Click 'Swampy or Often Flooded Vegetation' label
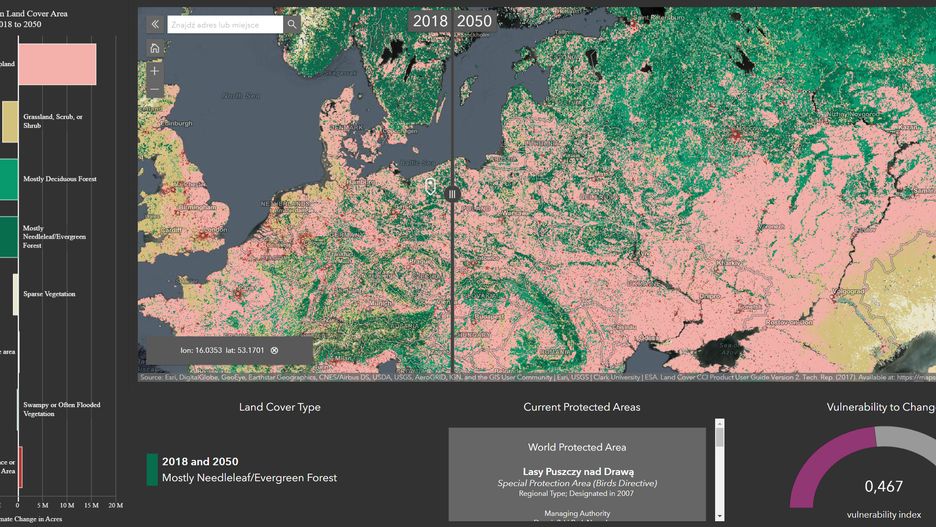 [x=62, y=409]
